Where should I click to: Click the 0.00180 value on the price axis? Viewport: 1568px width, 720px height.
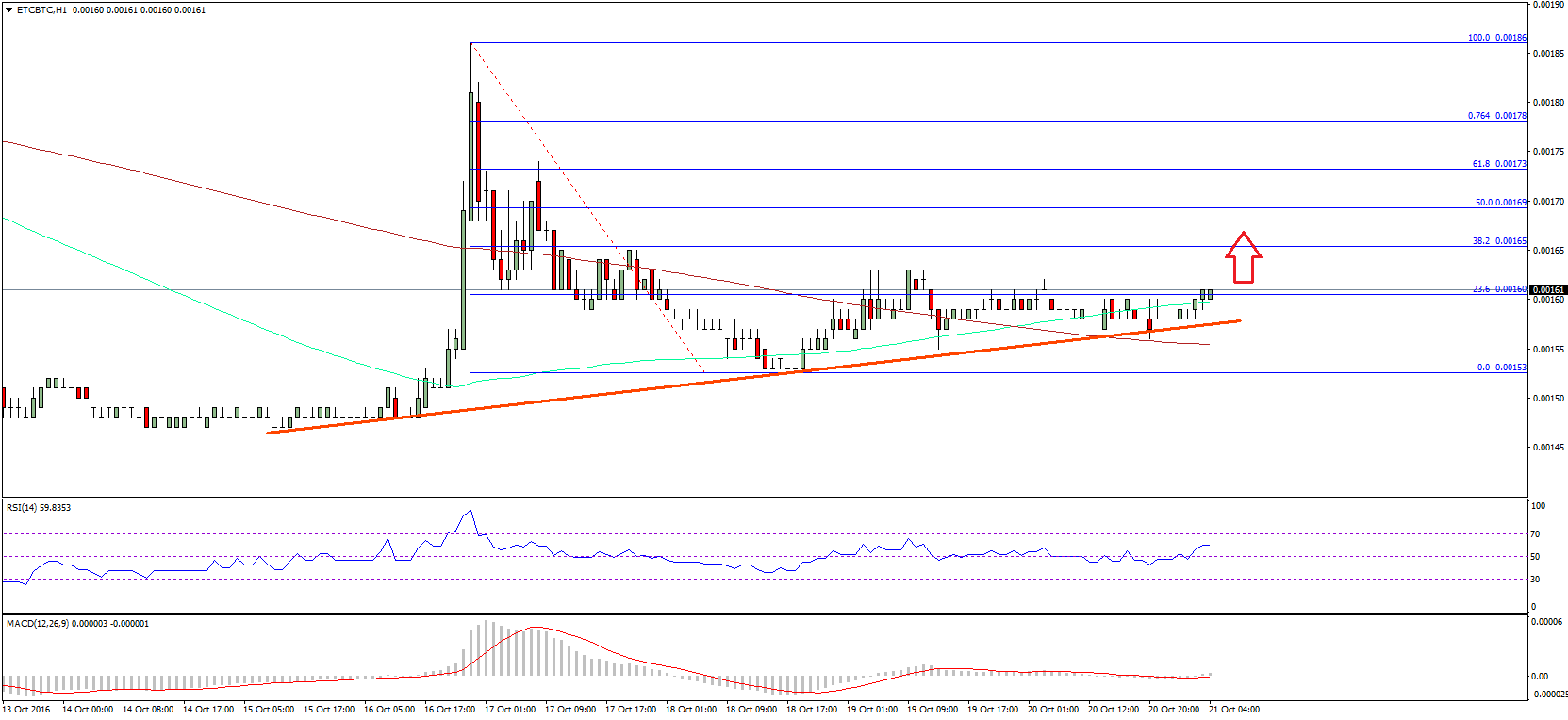1549,103
